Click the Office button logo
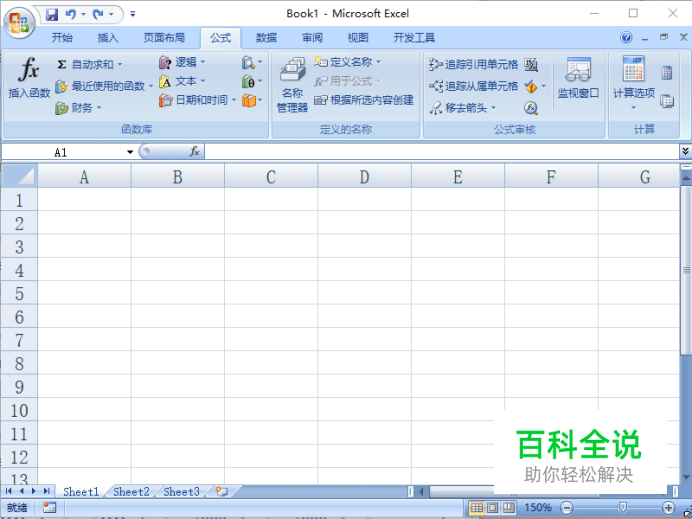The width and height of the screenshot is (692, 519). [19, 22]
